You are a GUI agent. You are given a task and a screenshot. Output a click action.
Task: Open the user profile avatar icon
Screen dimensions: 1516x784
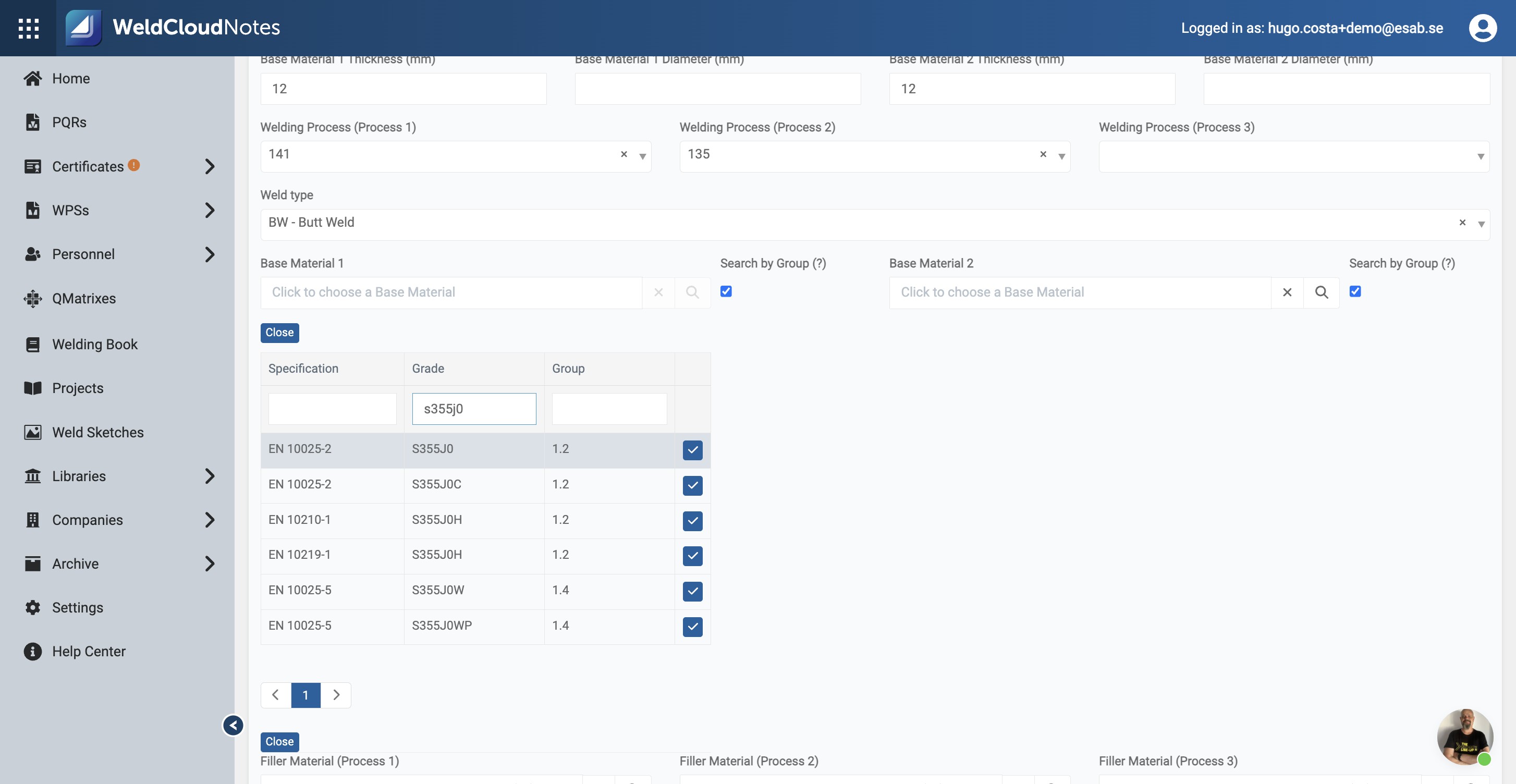click(x=1483, y=28)
